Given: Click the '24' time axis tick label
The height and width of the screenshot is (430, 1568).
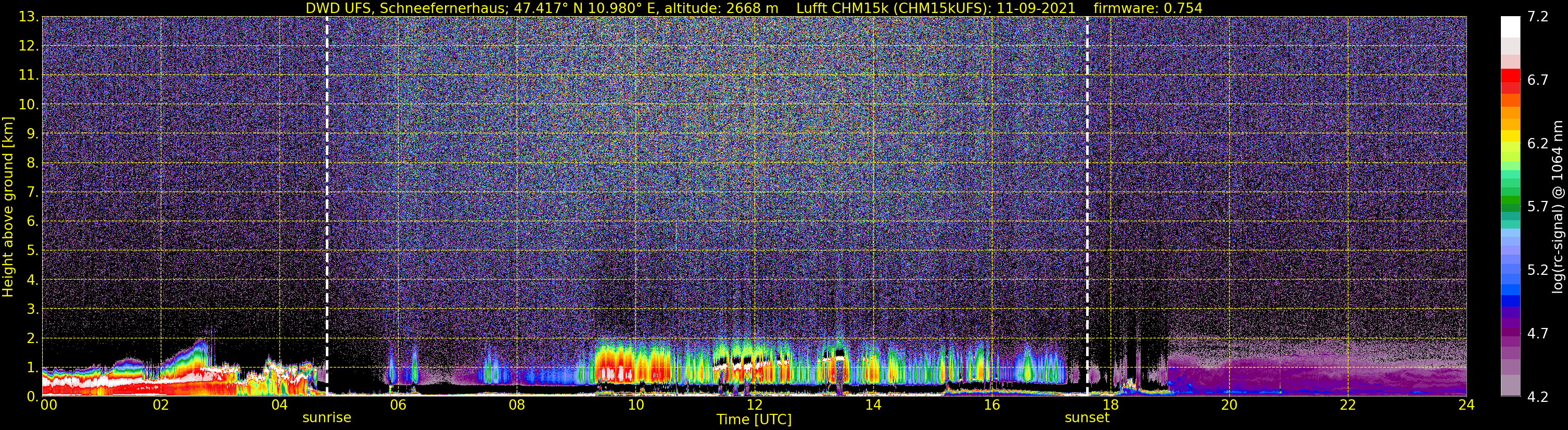Looking at the screenshot, I should pyautogui.click(x=1467, y=406).
